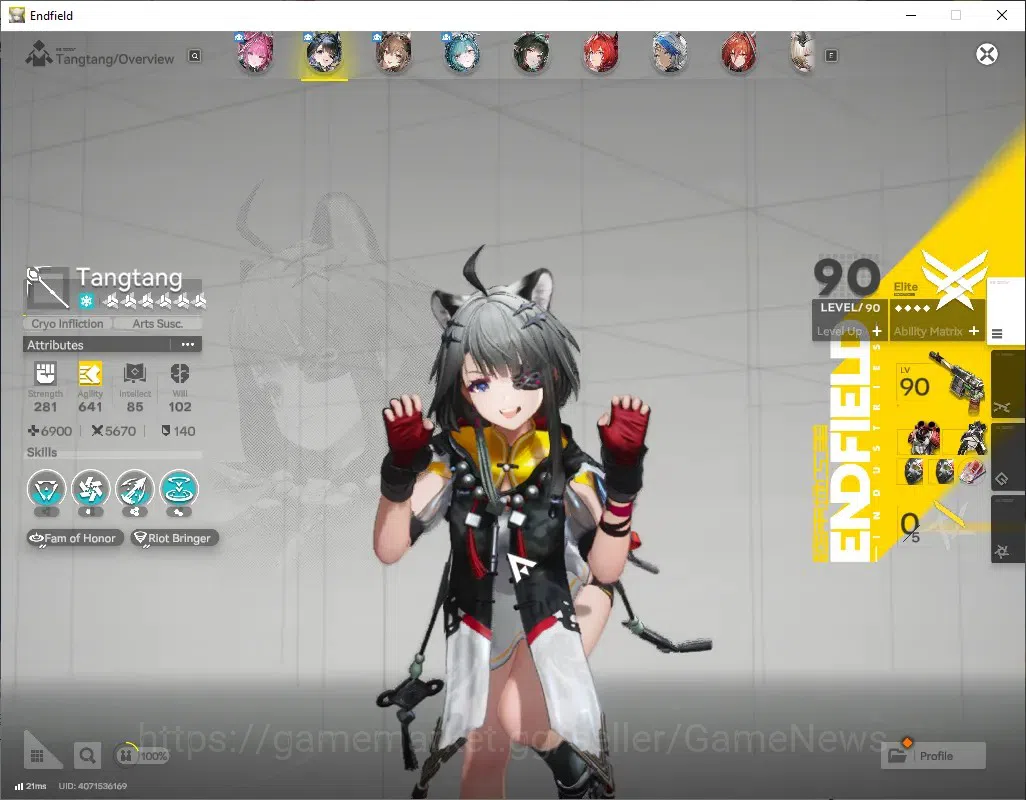The width and height of the screenshot is (1026, 800).
Task: Select the second red-haired operator portrait
Action: [x=739, y=52]
